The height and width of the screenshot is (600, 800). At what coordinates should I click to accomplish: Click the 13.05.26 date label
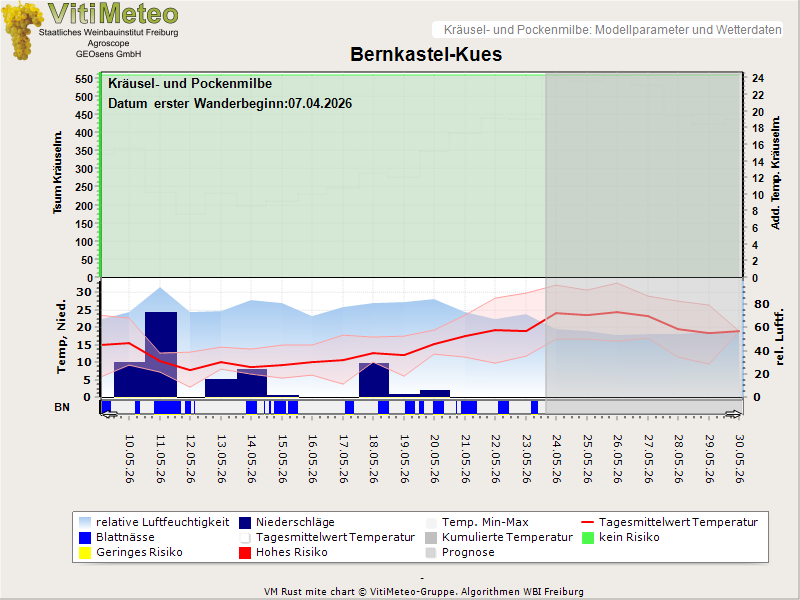[x=221, y=459]
